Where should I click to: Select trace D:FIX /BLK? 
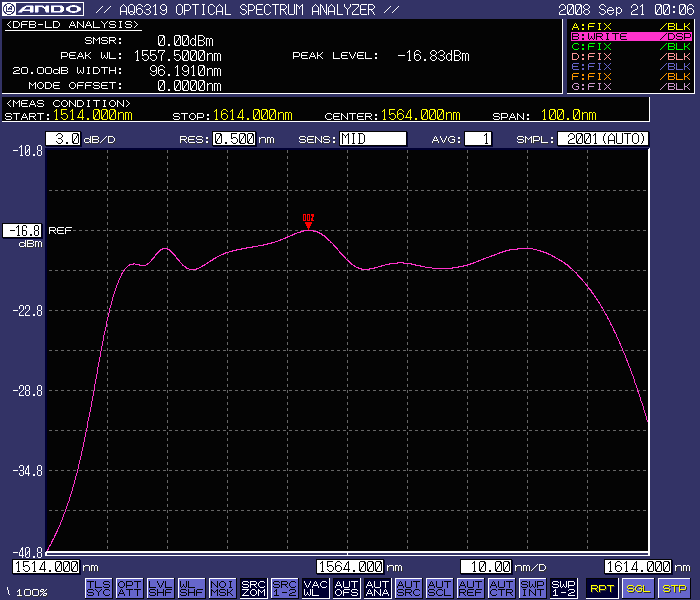coord(631,57)
